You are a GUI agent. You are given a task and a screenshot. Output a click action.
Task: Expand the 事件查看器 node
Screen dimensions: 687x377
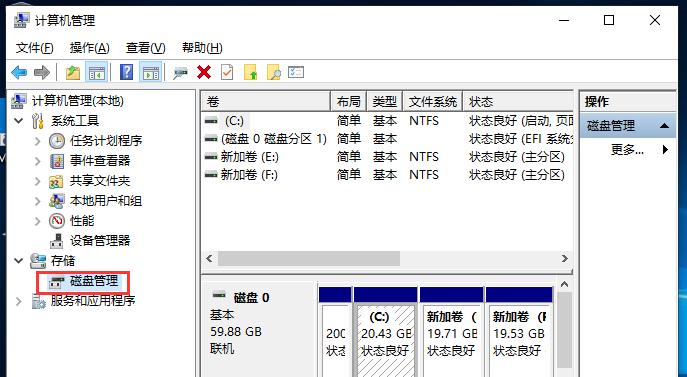coord(38,161)
